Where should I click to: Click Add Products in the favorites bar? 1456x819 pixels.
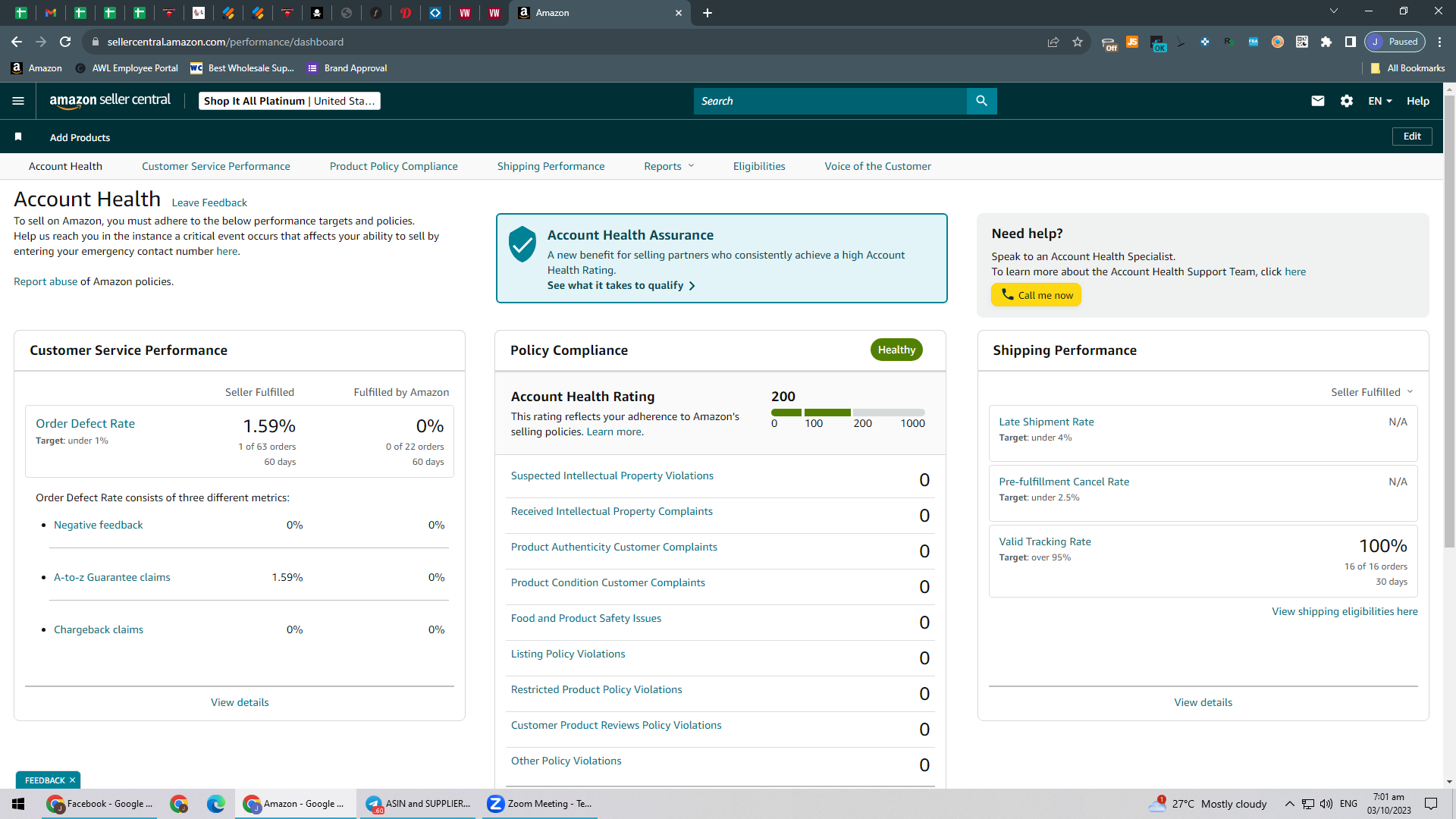tap(80, 137)
